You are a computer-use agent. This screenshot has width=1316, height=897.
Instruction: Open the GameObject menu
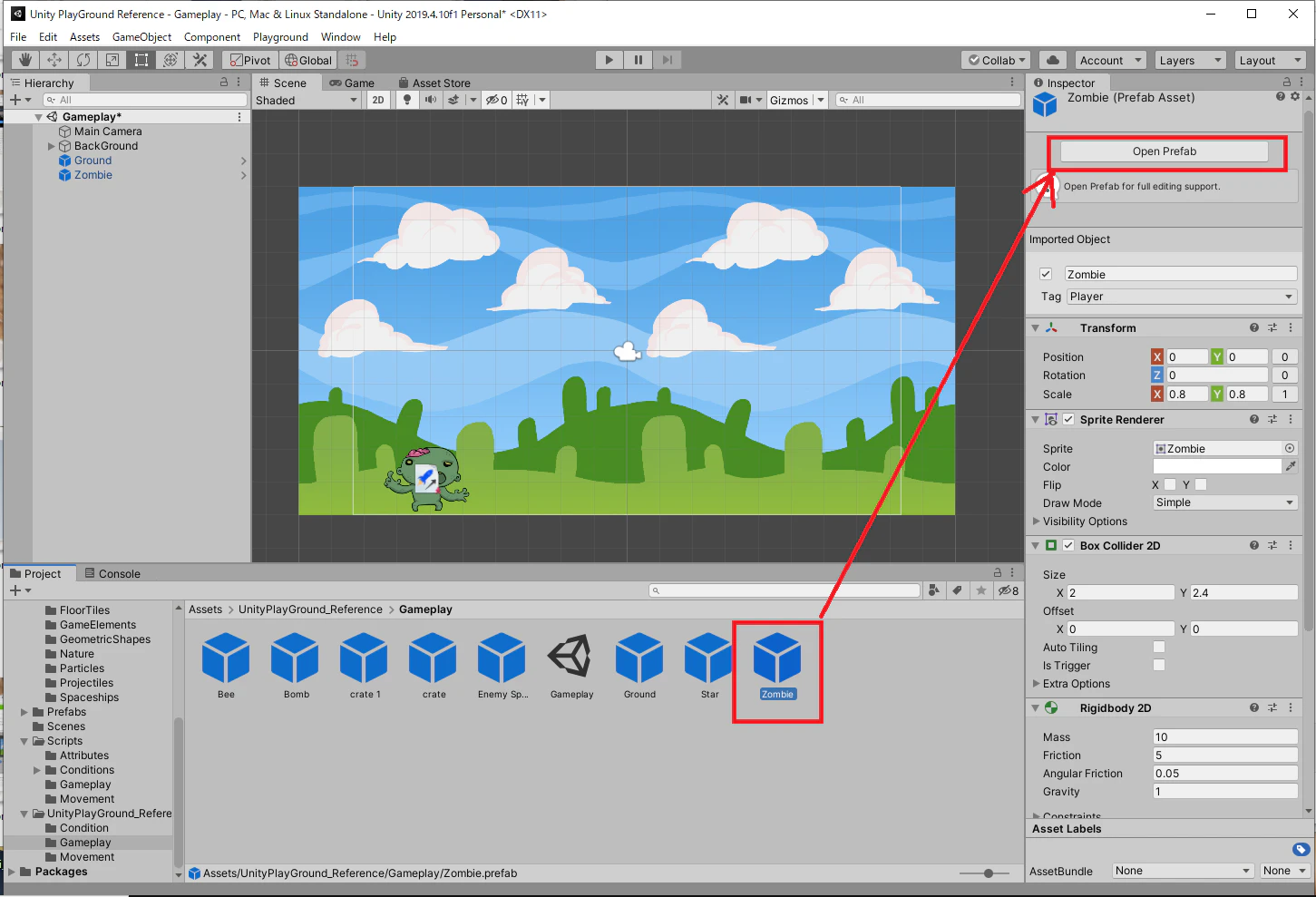(x=141, y=37)
